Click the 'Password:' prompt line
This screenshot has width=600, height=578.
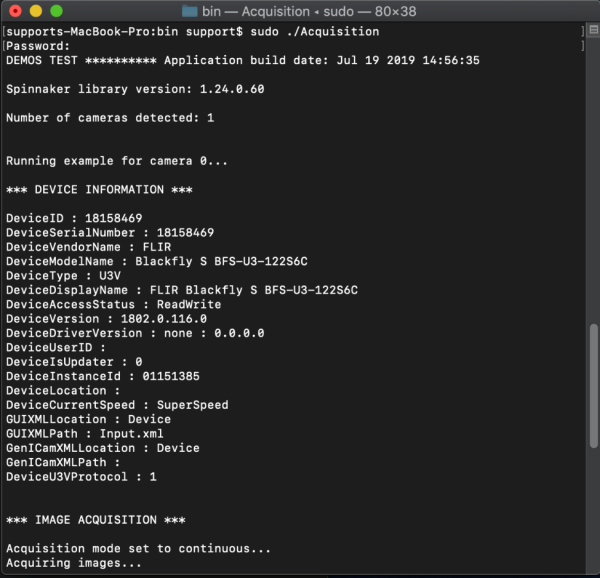[x=38, y=46]
